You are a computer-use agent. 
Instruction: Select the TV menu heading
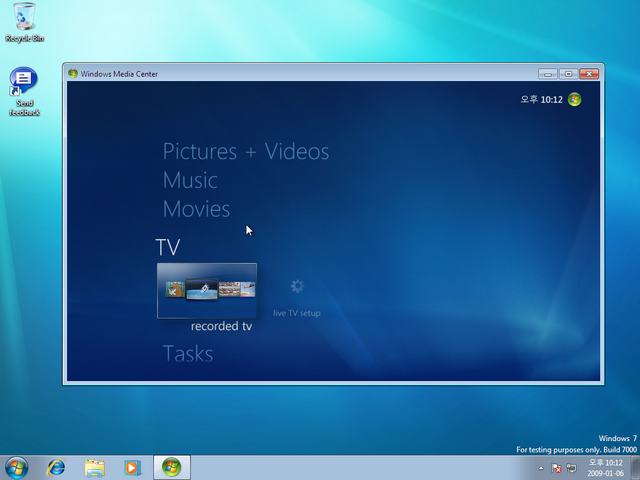click(x=168, y=247)
